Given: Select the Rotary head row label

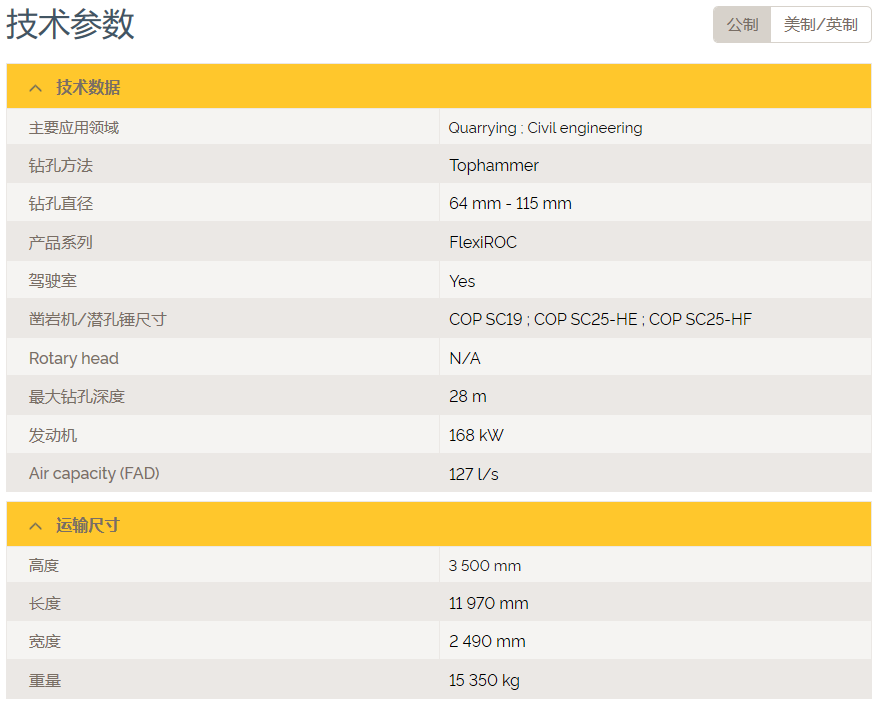Looking at the screenshot, I should point(74,359).
